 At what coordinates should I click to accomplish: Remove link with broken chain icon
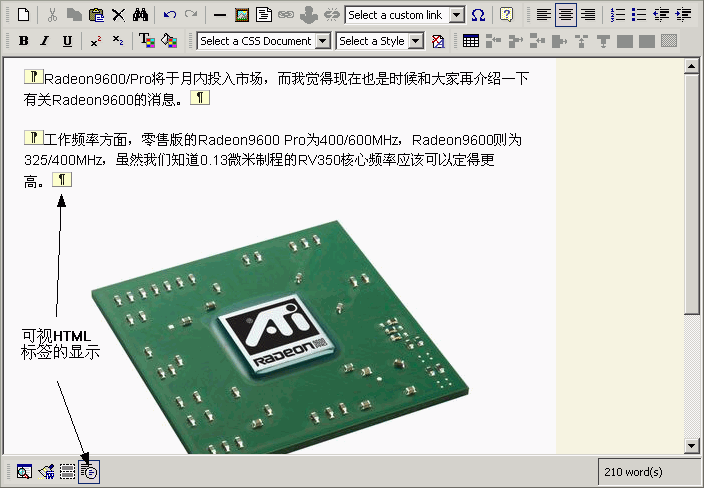[332, 15]
